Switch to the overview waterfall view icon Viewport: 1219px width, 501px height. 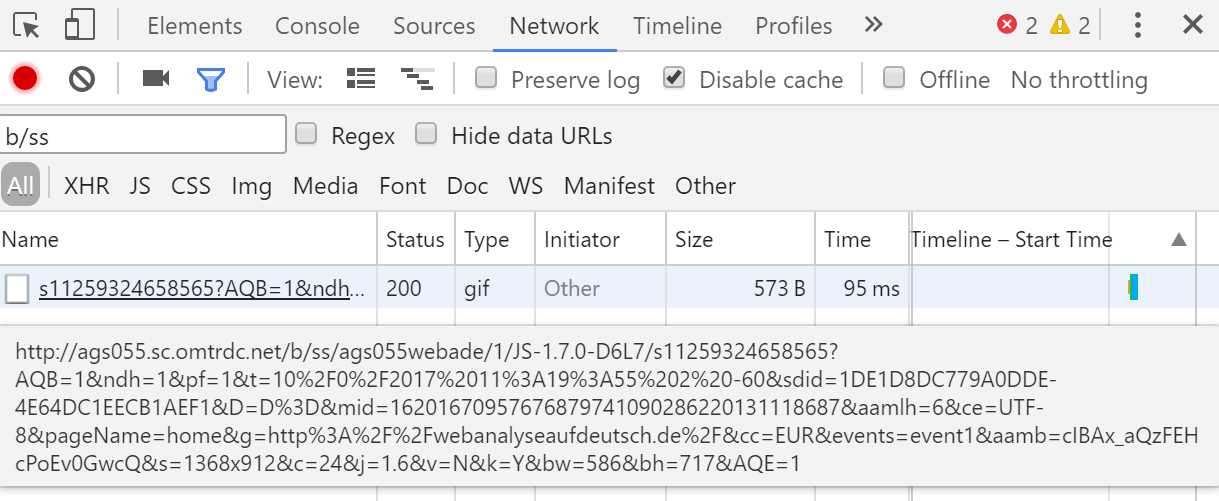415,79
